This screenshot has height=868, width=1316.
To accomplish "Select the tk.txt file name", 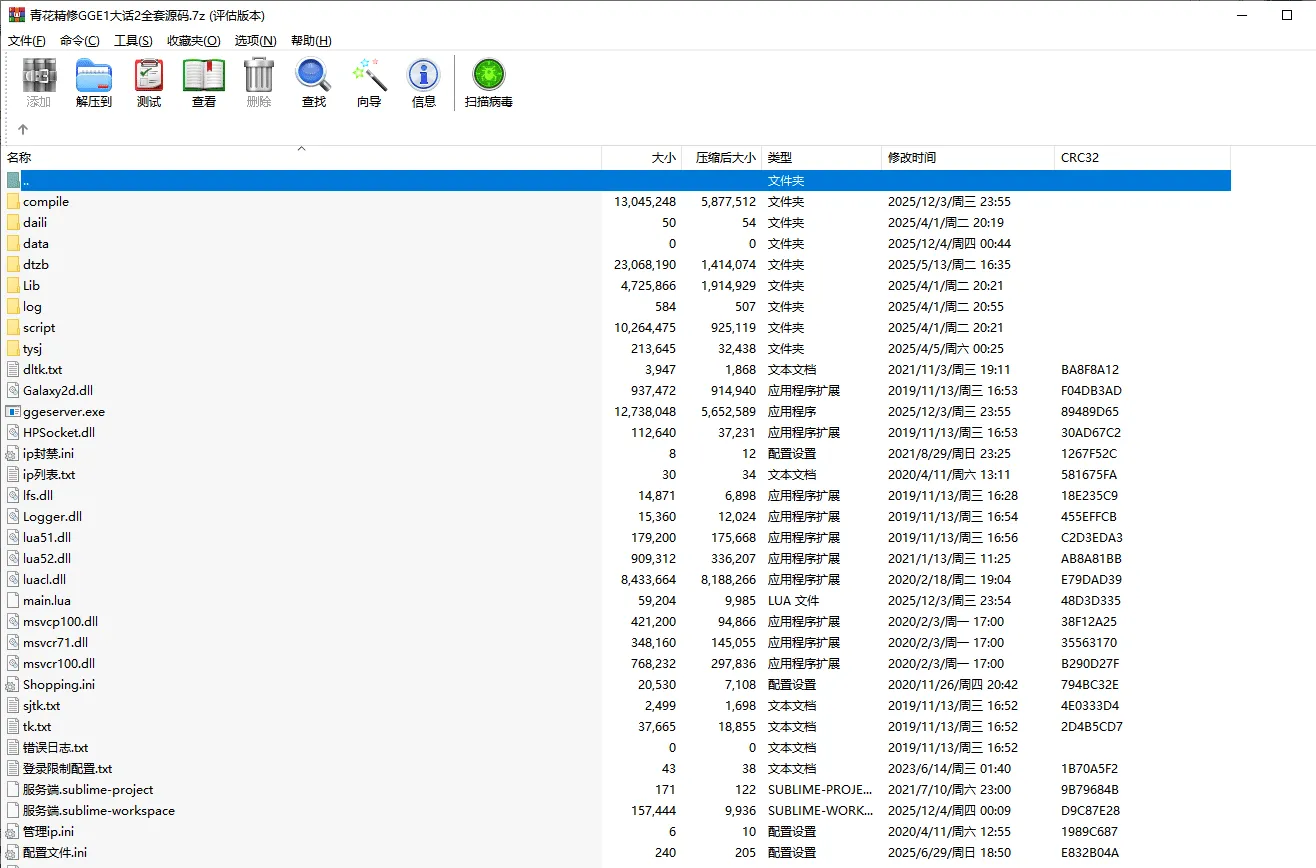I will (x=37, y=726).
